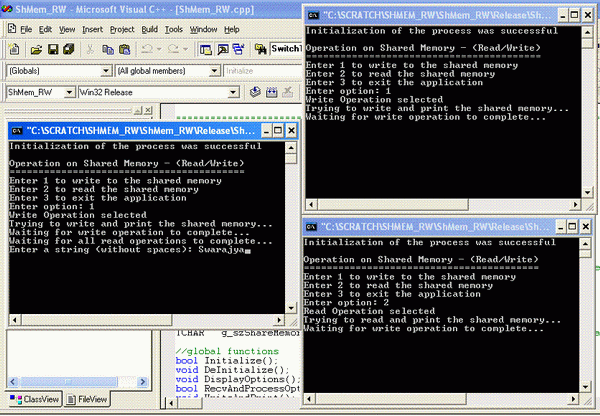Screen dimensions: 600x416
Task: Click Visual C++ app icon in title bar
Action: pos(7,9)
